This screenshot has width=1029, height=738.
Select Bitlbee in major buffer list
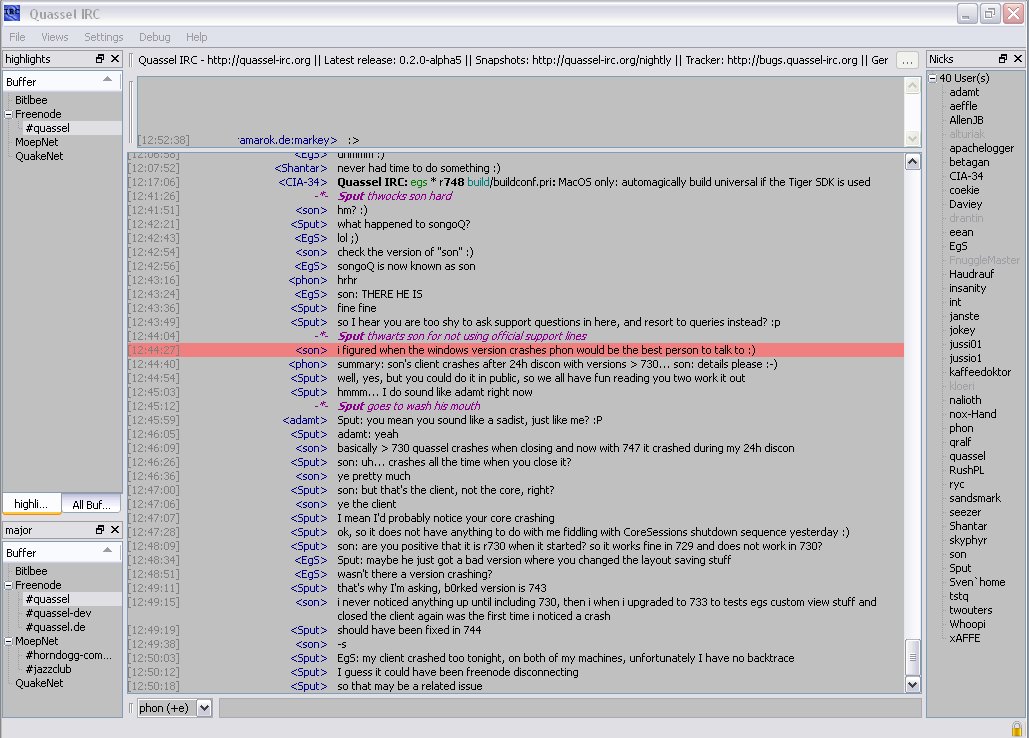pos(31,571)
